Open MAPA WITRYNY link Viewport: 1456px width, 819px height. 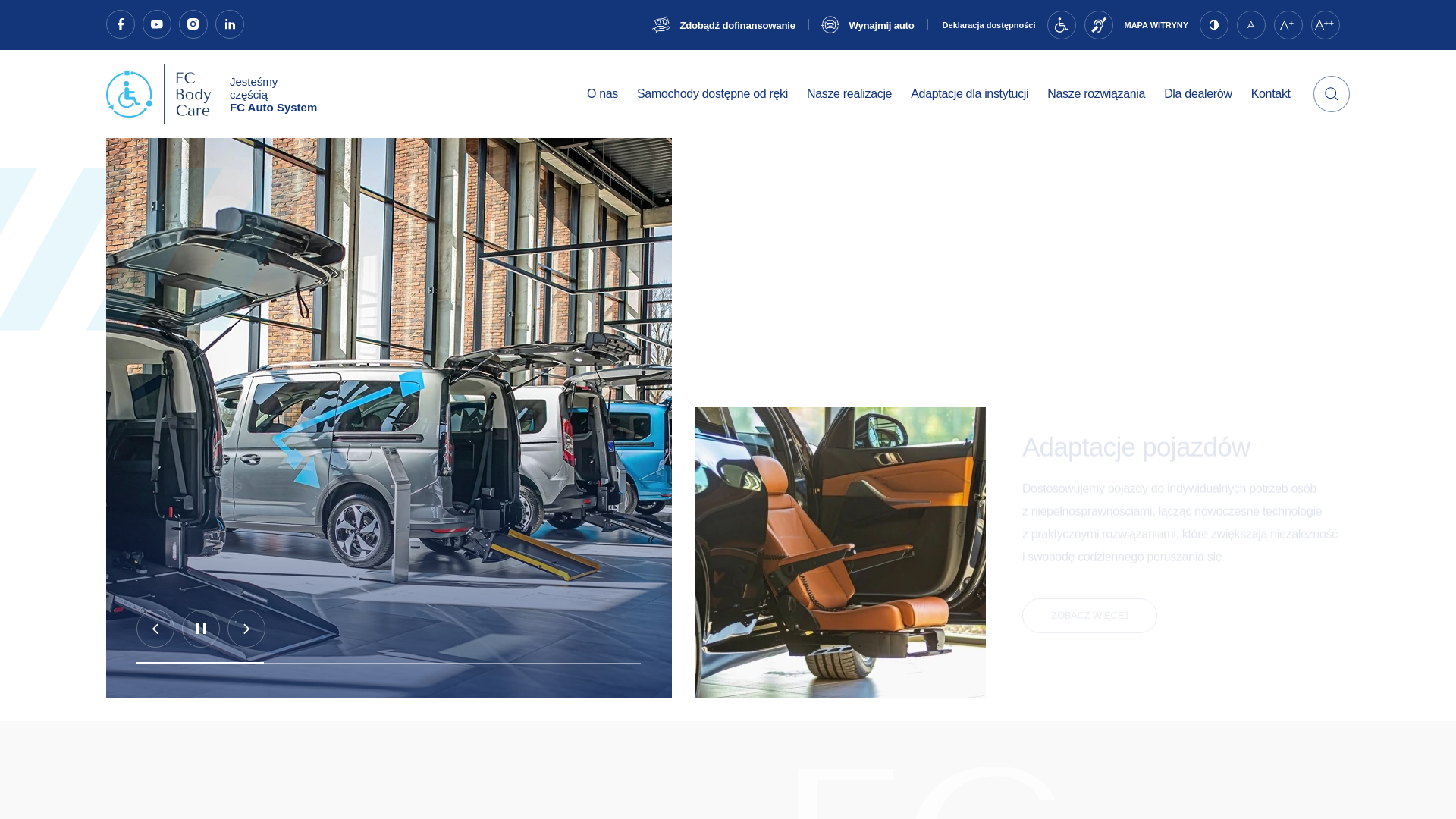[1156, 25]
